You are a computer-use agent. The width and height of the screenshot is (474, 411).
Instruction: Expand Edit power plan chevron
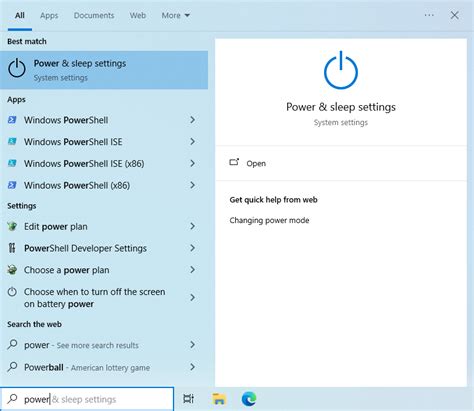pos(193,226)
